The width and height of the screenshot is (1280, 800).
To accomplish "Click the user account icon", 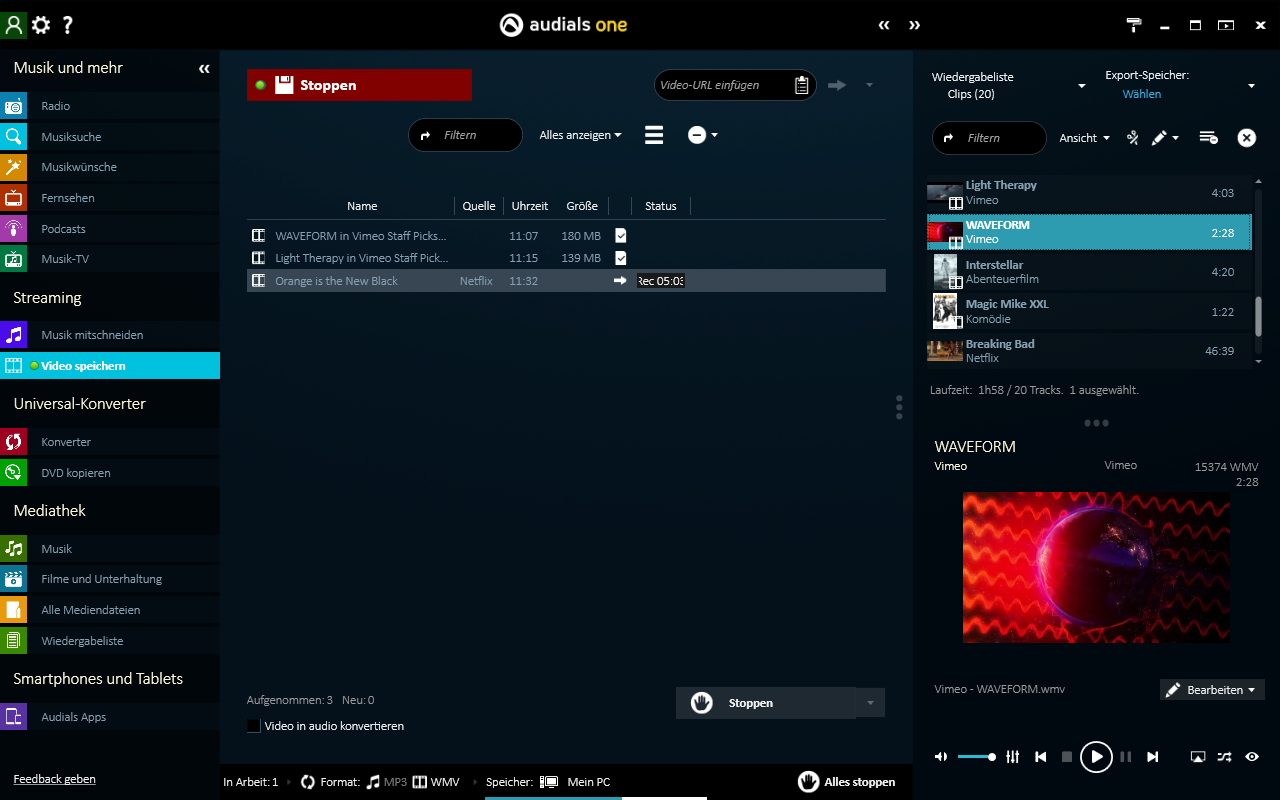I will click(13, 25).
